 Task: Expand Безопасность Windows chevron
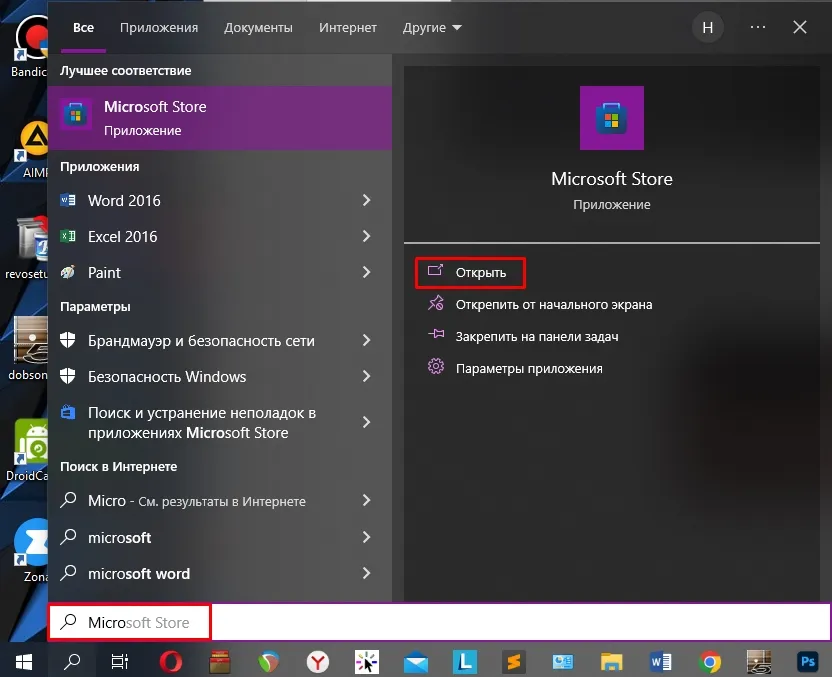click(366, 376)
